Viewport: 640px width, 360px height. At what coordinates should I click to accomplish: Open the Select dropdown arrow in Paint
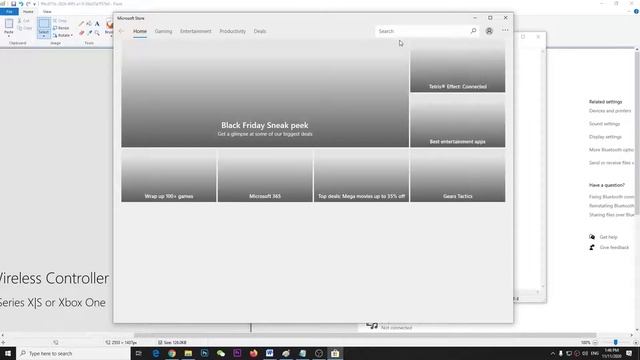click(x=44, y=36)
